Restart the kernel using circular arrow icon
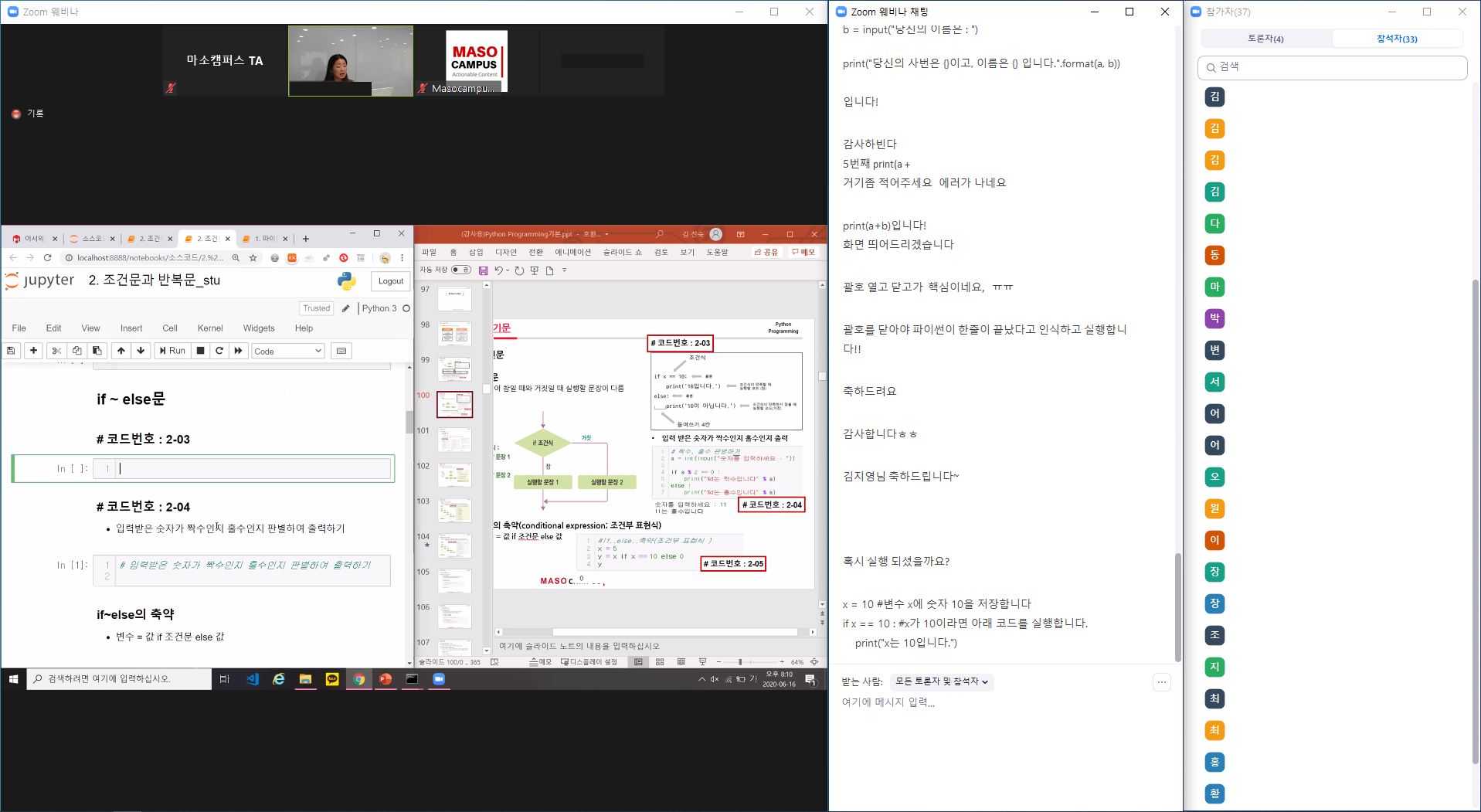The width and height of the screenshot is (1481, 812). point(219,351)
